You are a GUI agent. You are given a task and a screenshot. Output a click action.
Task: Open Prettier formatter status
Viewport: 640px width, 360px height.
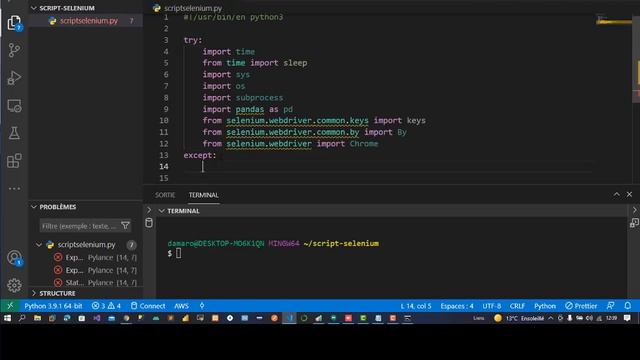coord(581,306)
